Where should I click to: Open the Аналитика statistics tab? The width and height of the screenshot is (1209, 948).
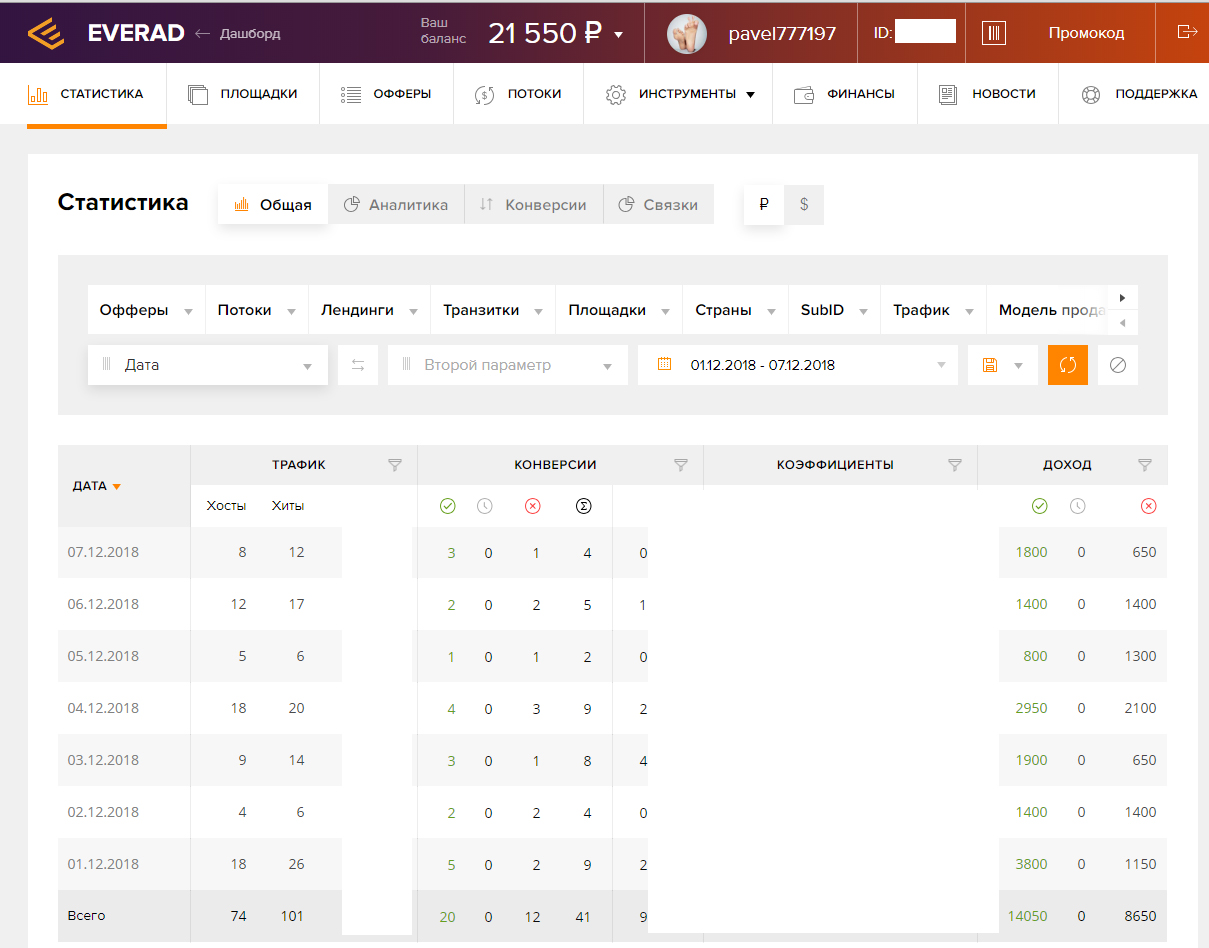(396, 205)
